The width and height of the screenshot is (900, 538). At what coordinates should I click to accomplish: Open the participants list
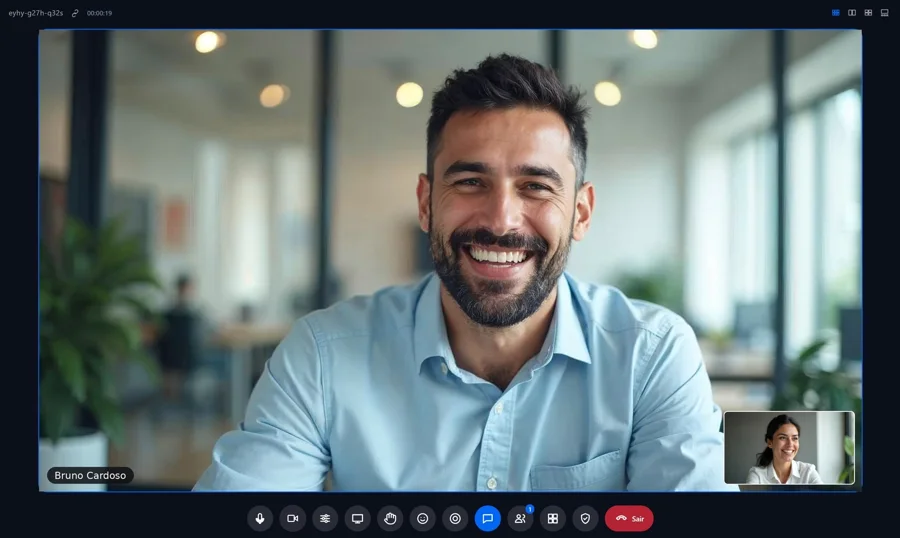click(x=521, y=518)
